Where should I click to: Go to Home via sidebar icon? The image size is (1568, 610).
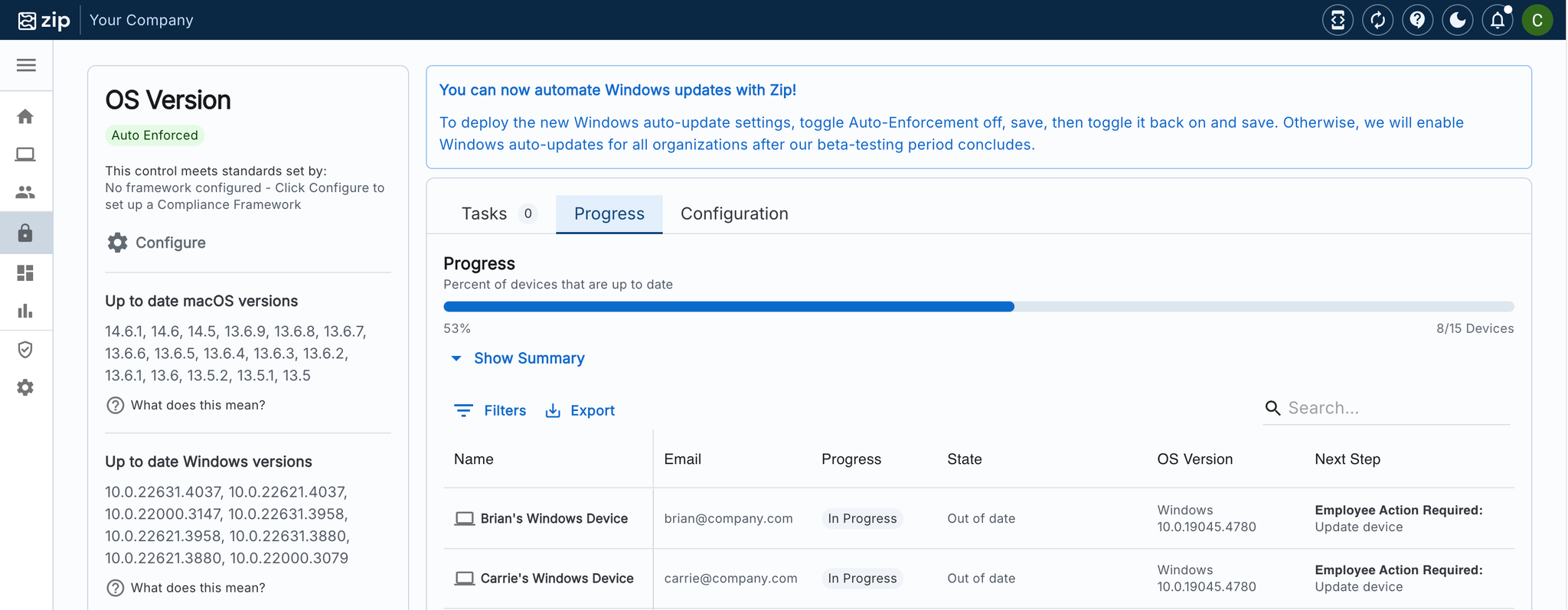click(x=25, y=116)
